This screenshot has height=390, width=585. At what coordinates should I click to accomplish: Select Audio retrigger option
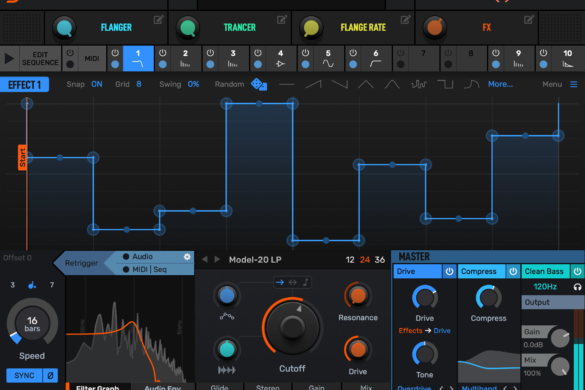coord(142,256)
